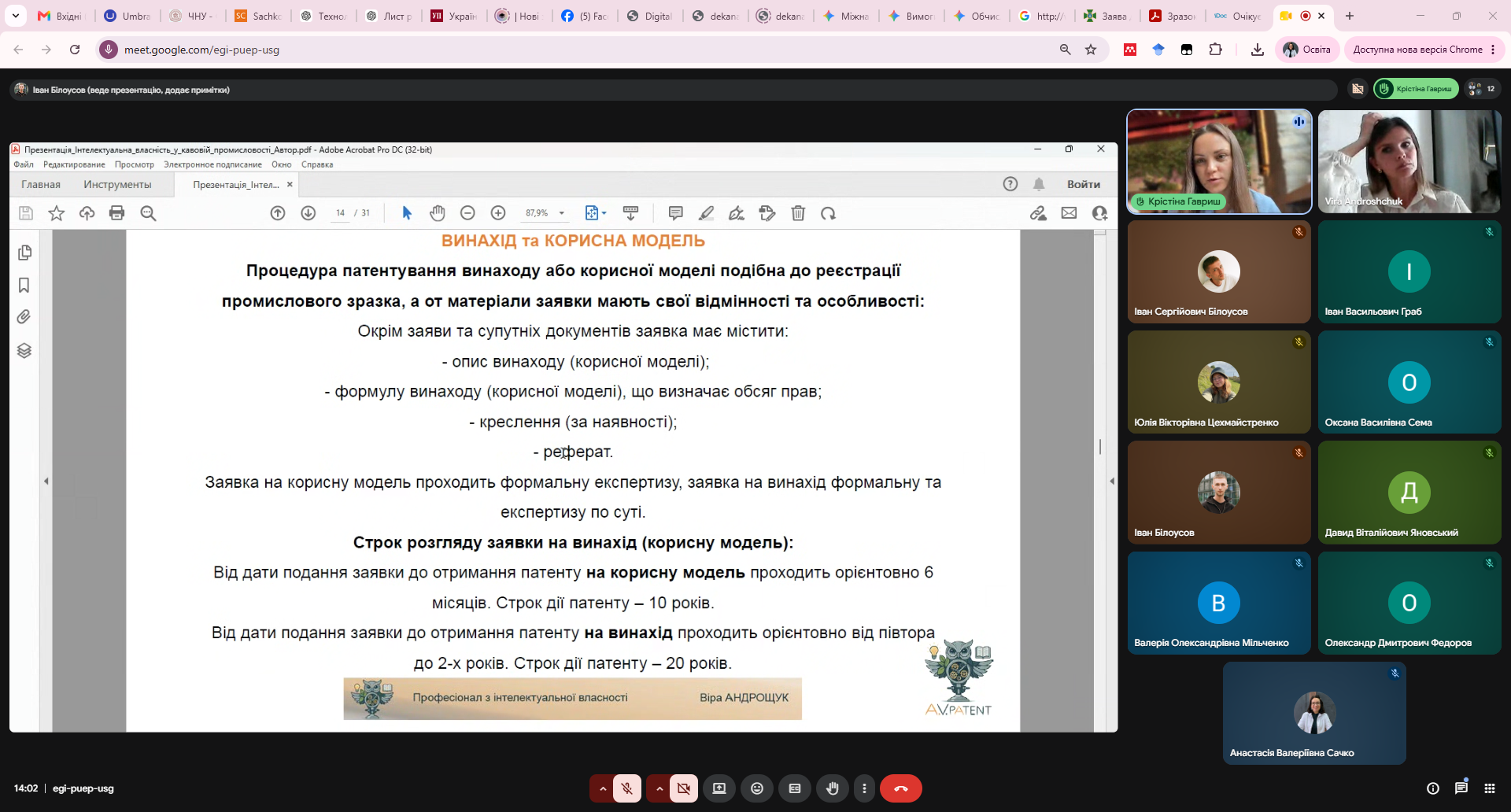Viewport: 1511px width, 812px height.
Task: Leave the call with the red hang-up button
Action: pyautogui.click(x=900, y=788)
